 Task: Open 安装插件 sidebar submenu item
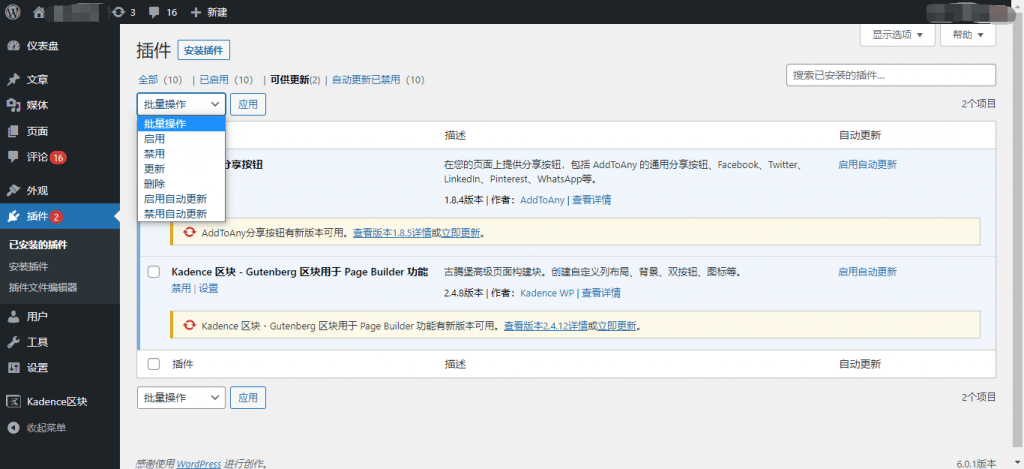pyautogui.click(x=28, y=267)
